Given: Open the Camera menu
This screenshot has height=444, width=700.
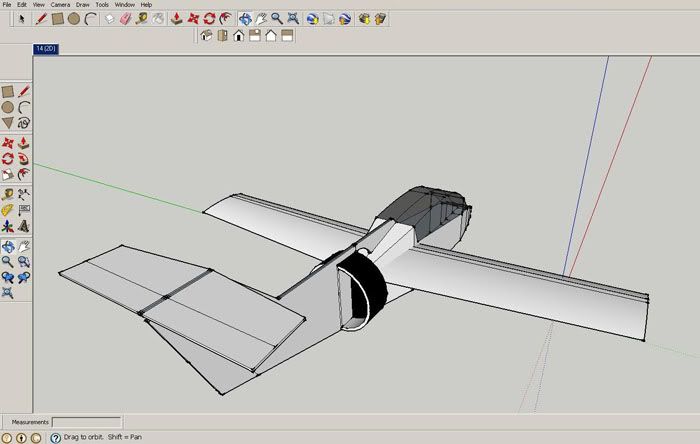Looking at the screenshot, I should click(x=60, y=4).
